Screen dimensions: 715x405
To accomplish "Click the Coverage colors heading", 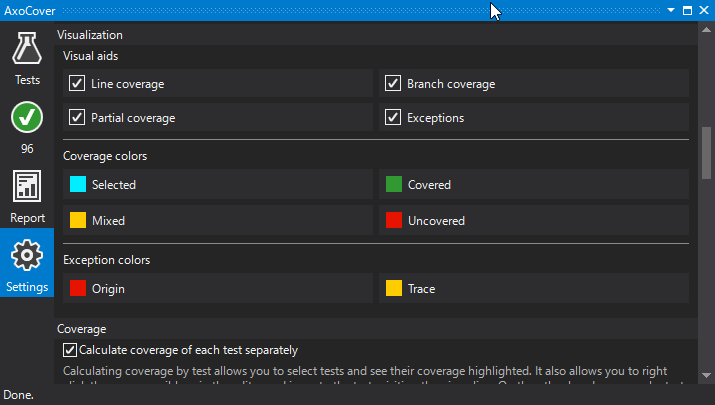I will coord(105,156).
